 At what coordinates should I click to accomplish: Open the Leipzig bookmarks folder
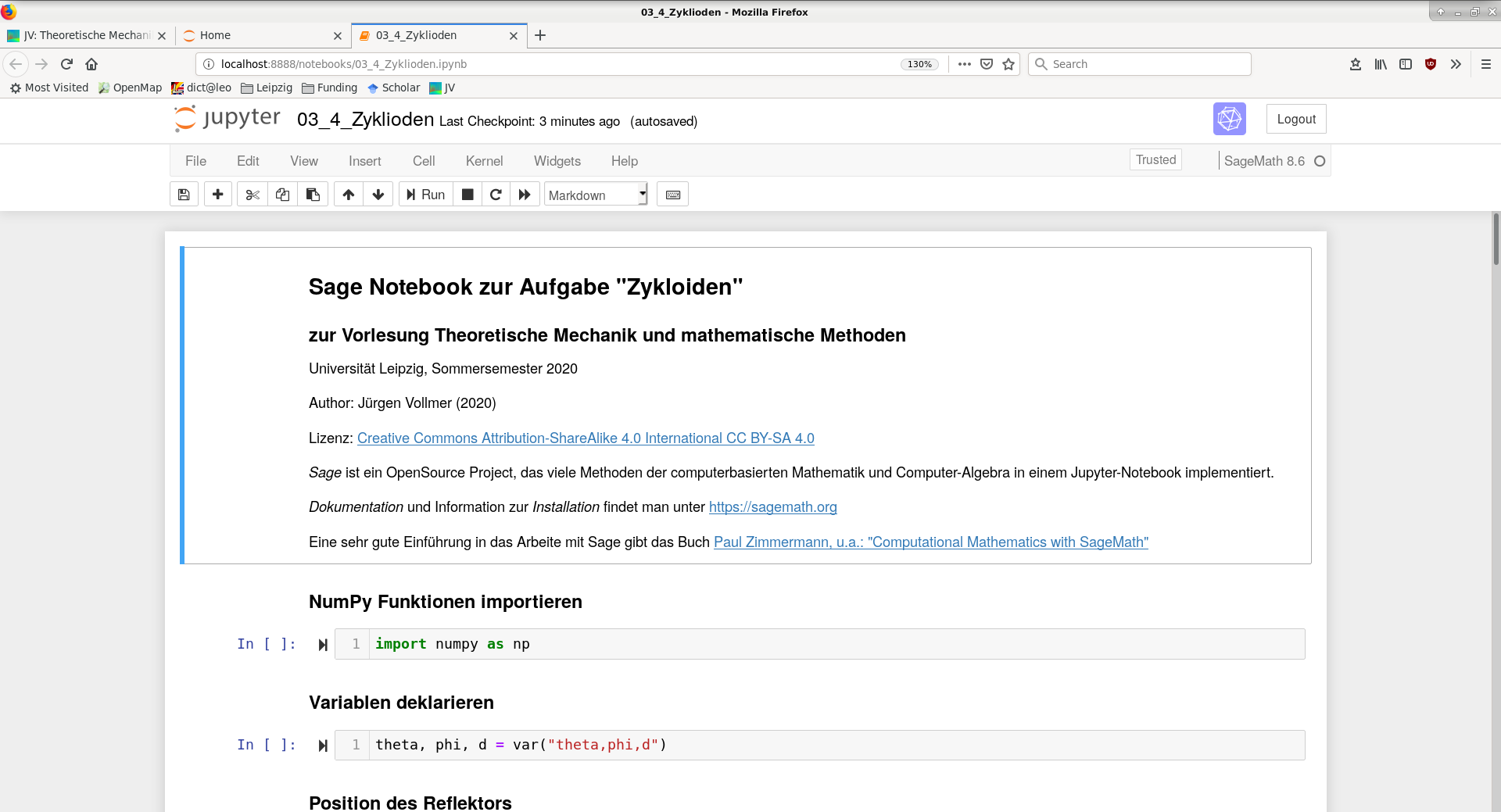pyautogui.click(x=267, y=88)
